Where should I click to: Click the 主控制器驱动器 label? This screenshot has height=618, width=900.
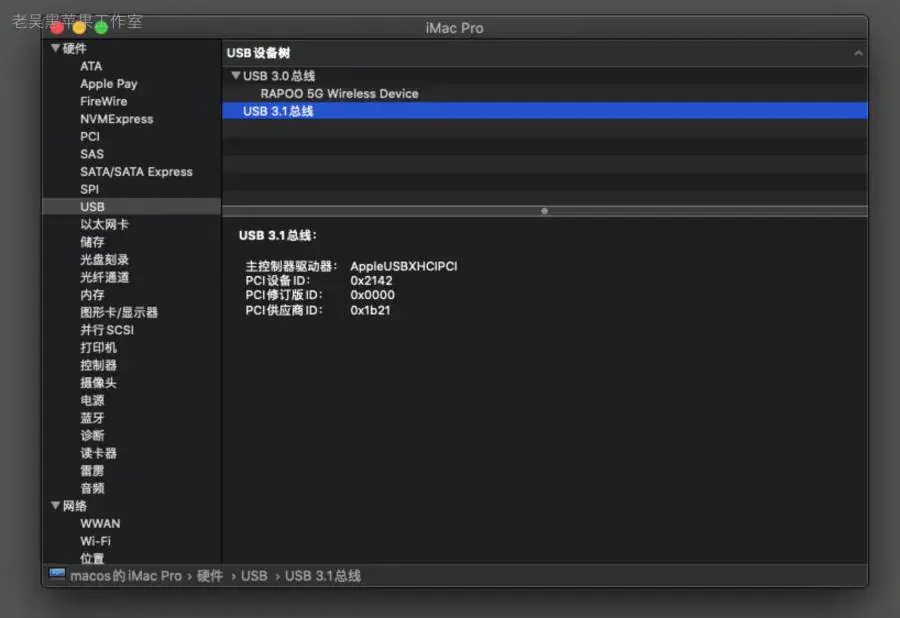[x=291, y=266]
